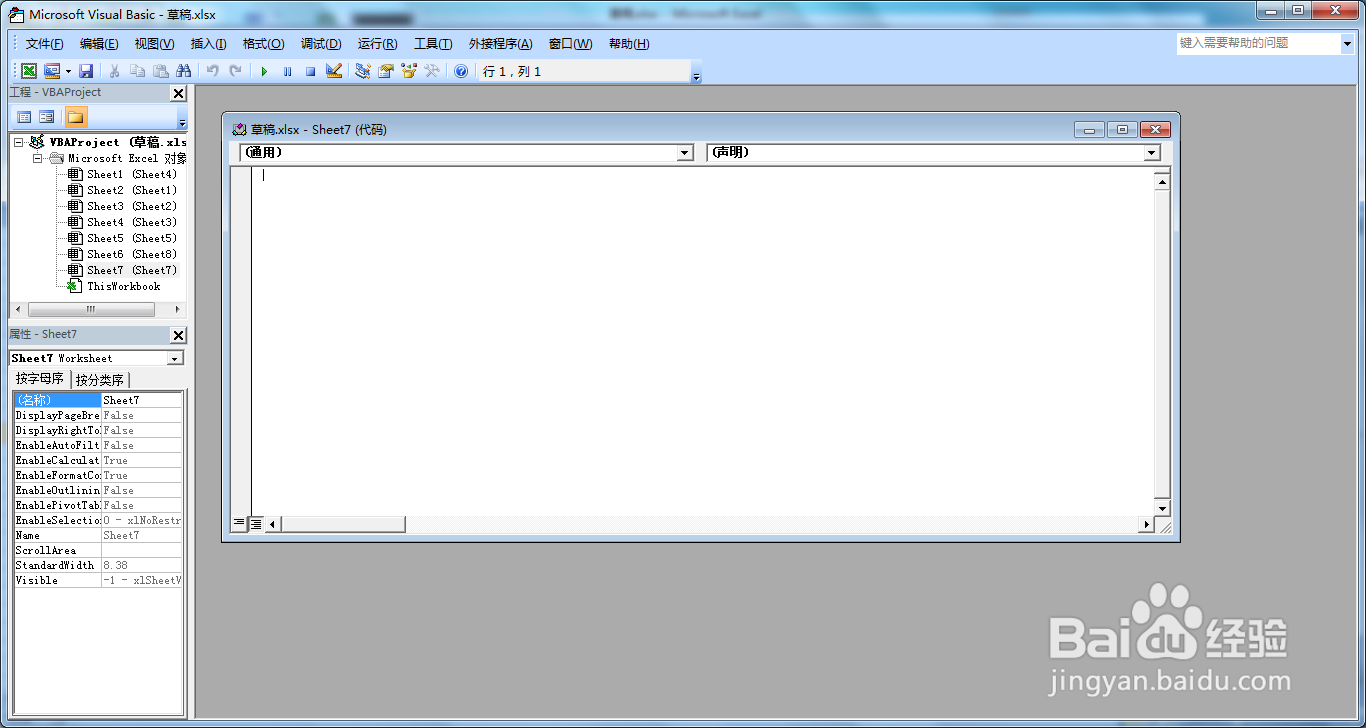
Task: Open the help question box dropdown arrow
Action: 1346,43
